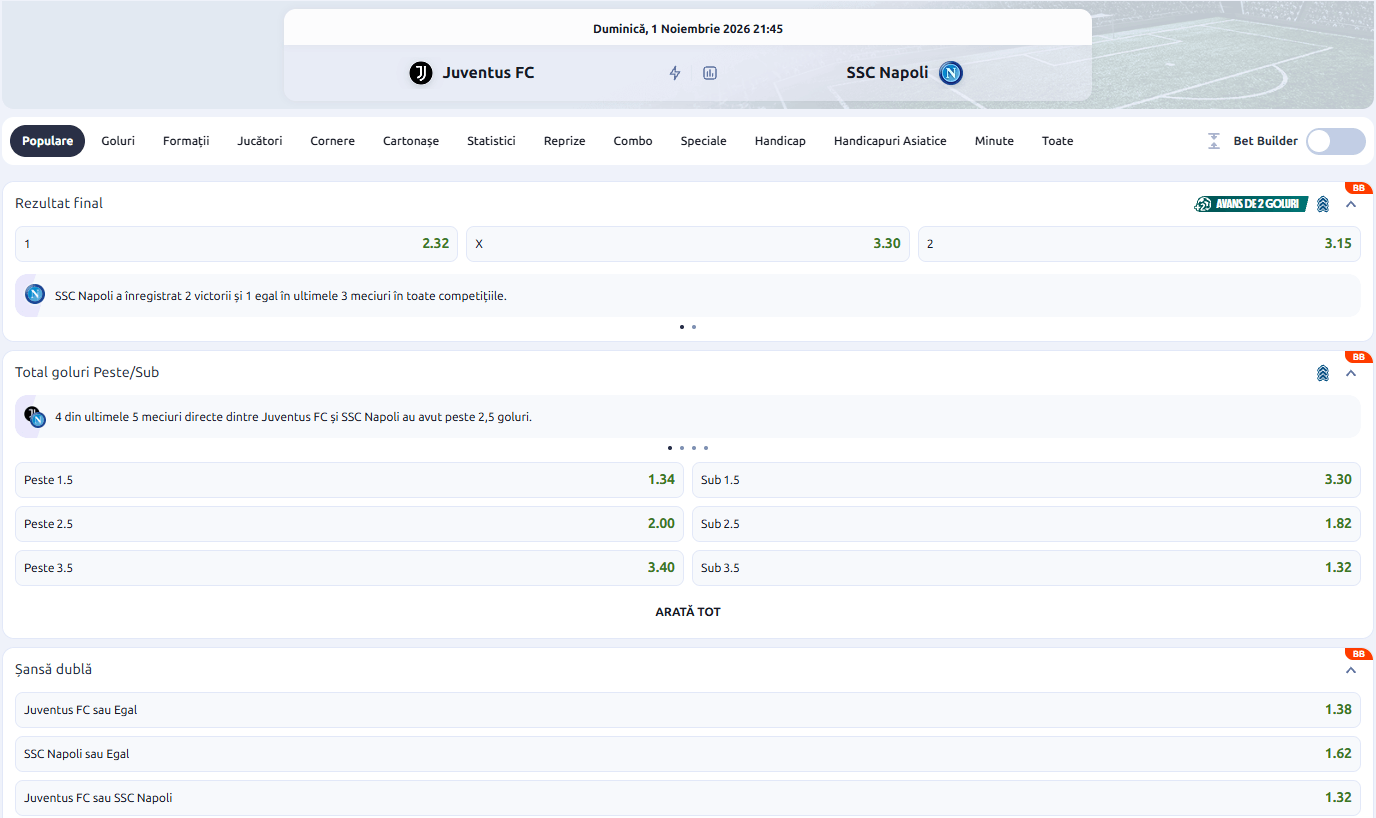Screen dimensions: 1376x818
Task: Pick Peste 3.5 at 3.40
Action: [x=349, y=568]
